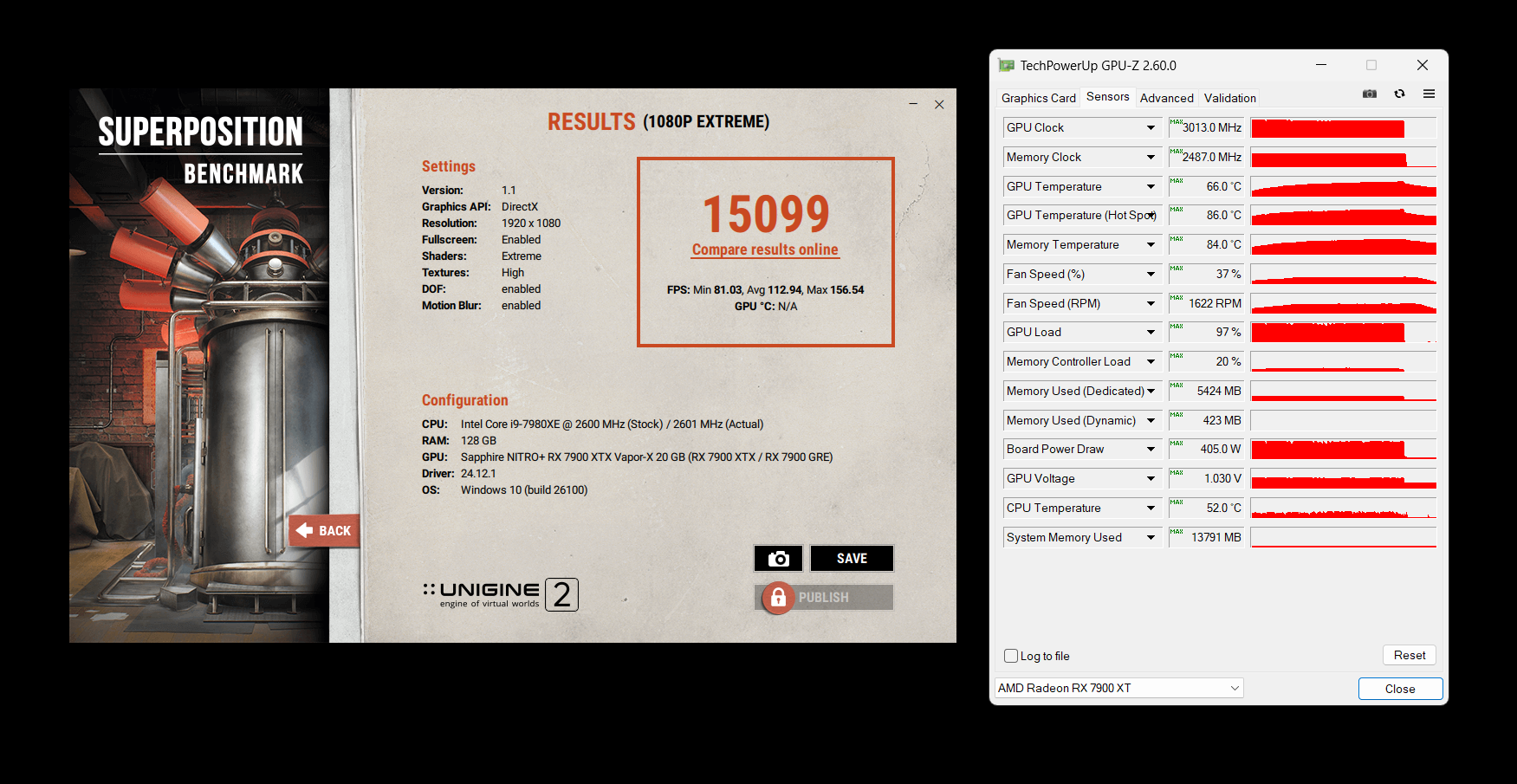1517x784 pixels.
Task: Click the Memory Temperature history graph
Action: pyautogui.click(x=1344, y=244)
